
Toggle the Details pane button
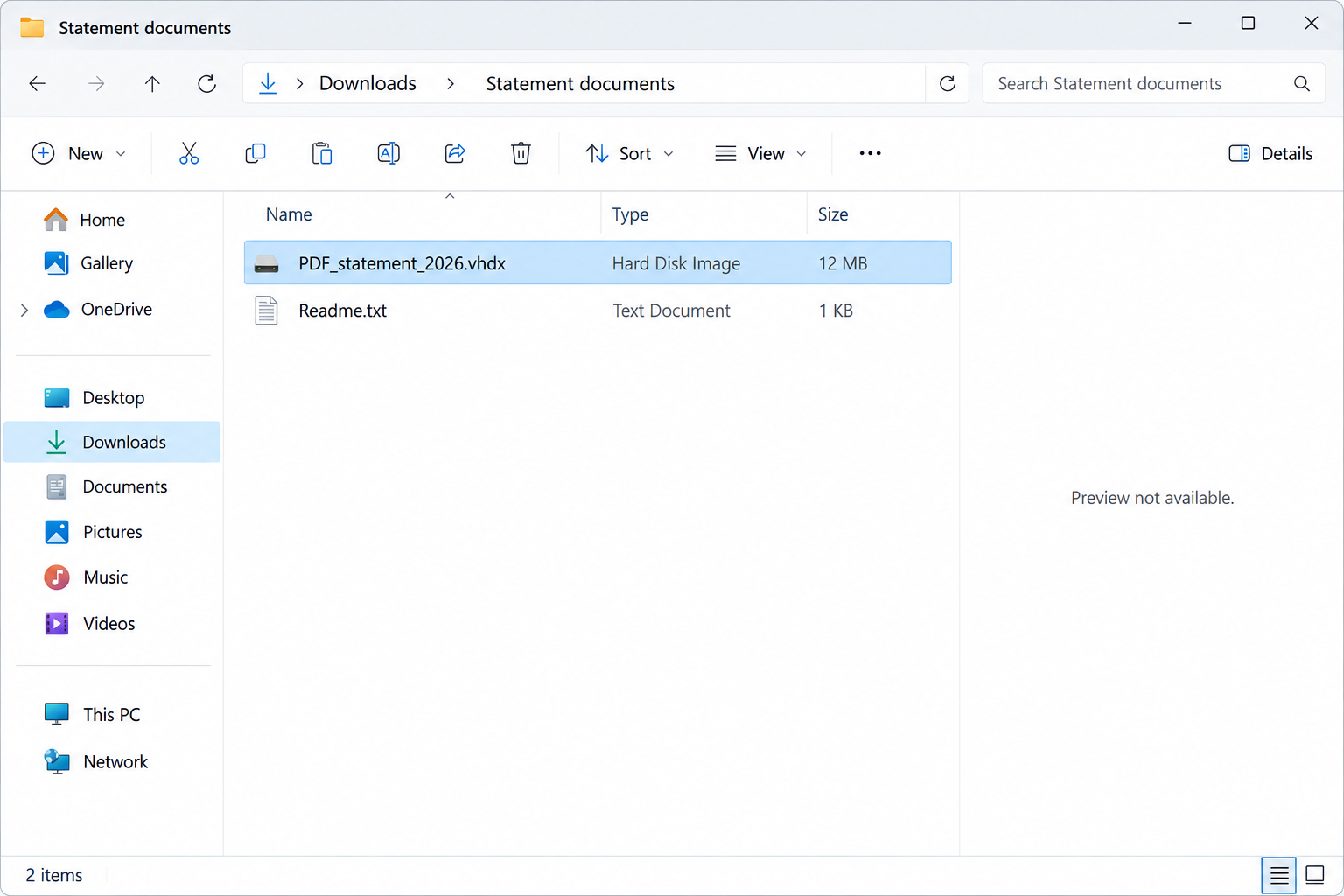click(x=1270, y=153)
